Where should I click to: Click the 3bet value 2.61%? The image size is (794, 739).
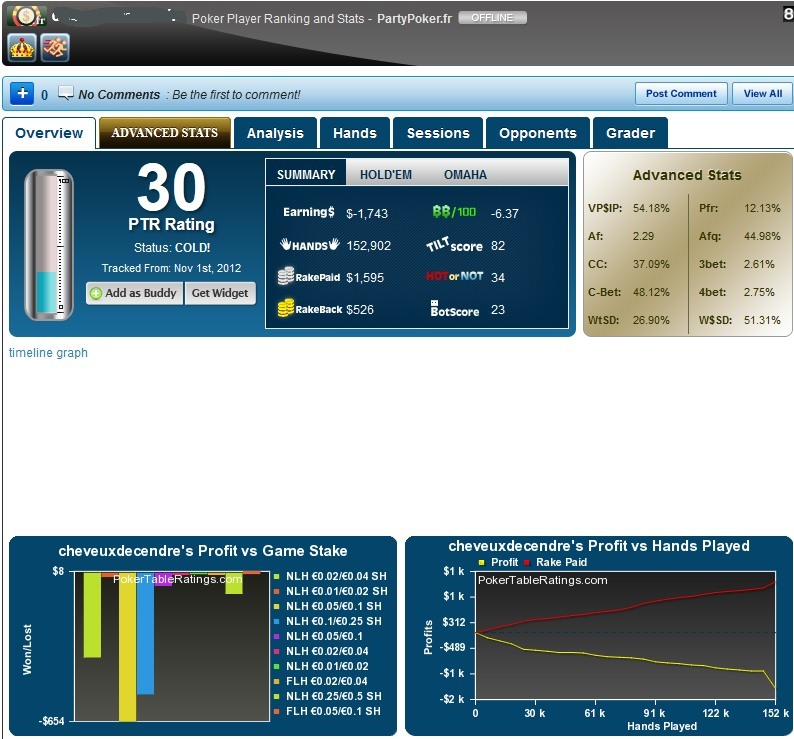click(x=759, y=264)
